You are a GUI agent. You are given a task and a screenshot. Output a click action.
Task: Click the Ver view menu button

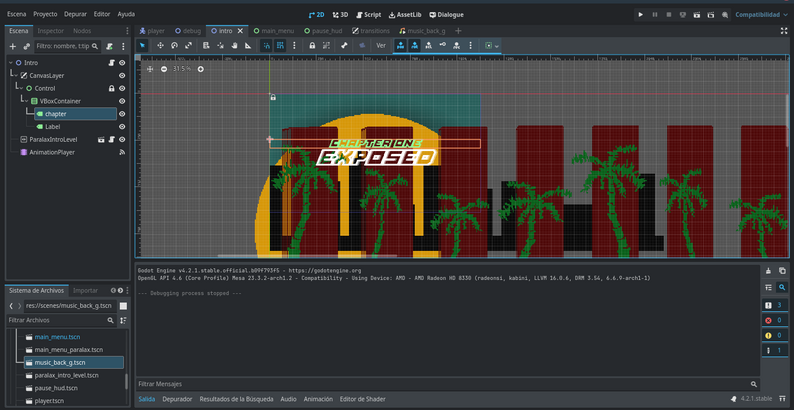pyautogui.click(x=380, y=45)
